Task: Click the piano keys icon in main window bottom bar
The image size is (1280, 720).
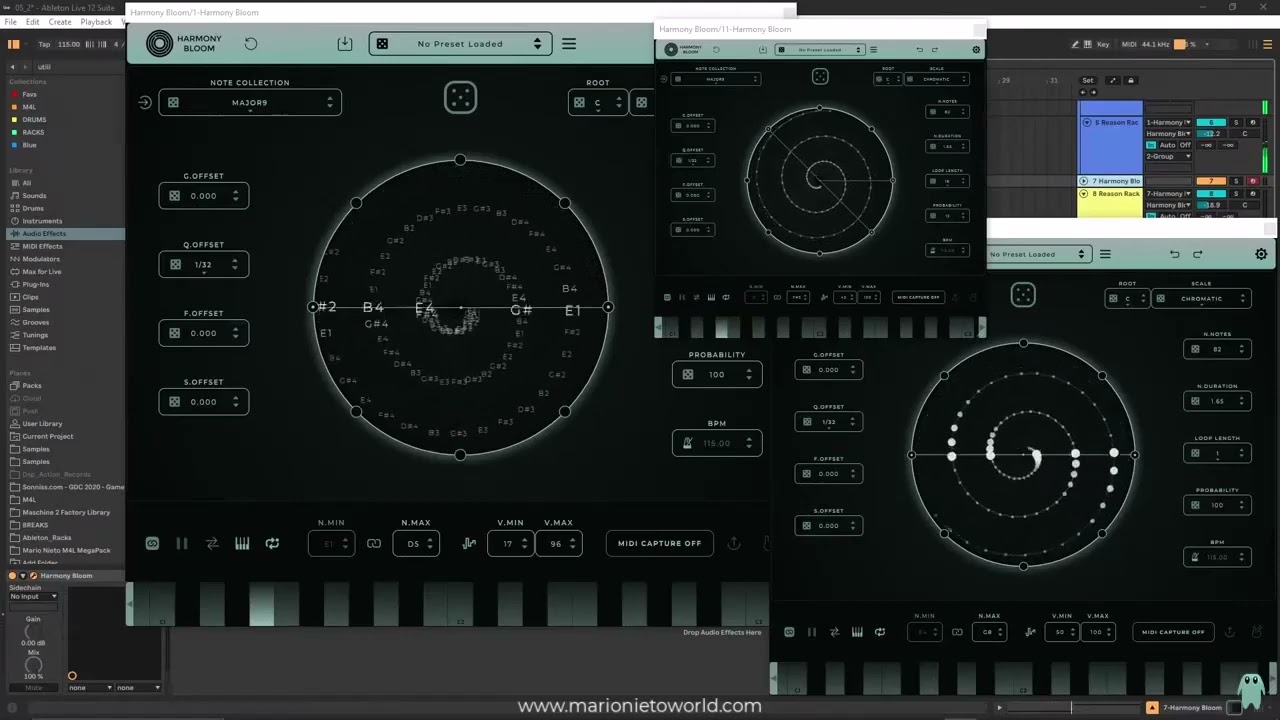Action: point(242,543)
